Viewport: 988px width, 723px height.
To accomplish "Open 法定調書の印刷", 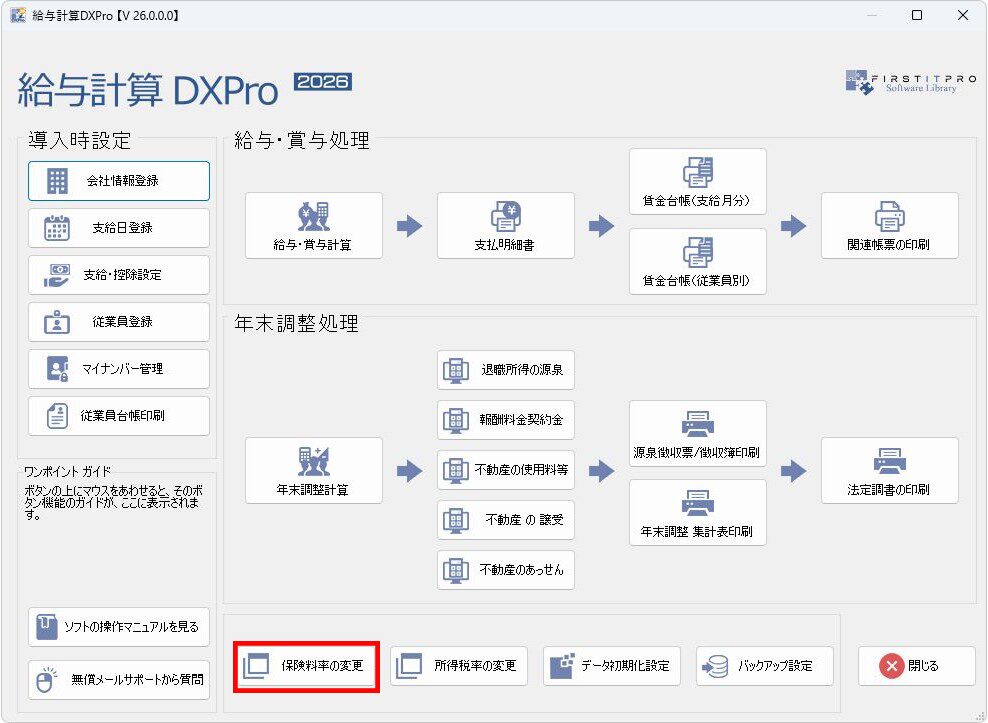I will pos(889,471).
